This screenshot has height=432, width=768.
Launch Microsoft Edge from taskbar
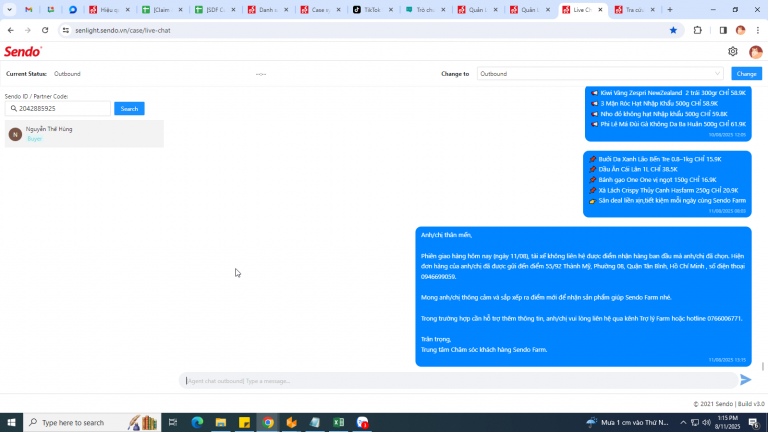click(197, 422)
